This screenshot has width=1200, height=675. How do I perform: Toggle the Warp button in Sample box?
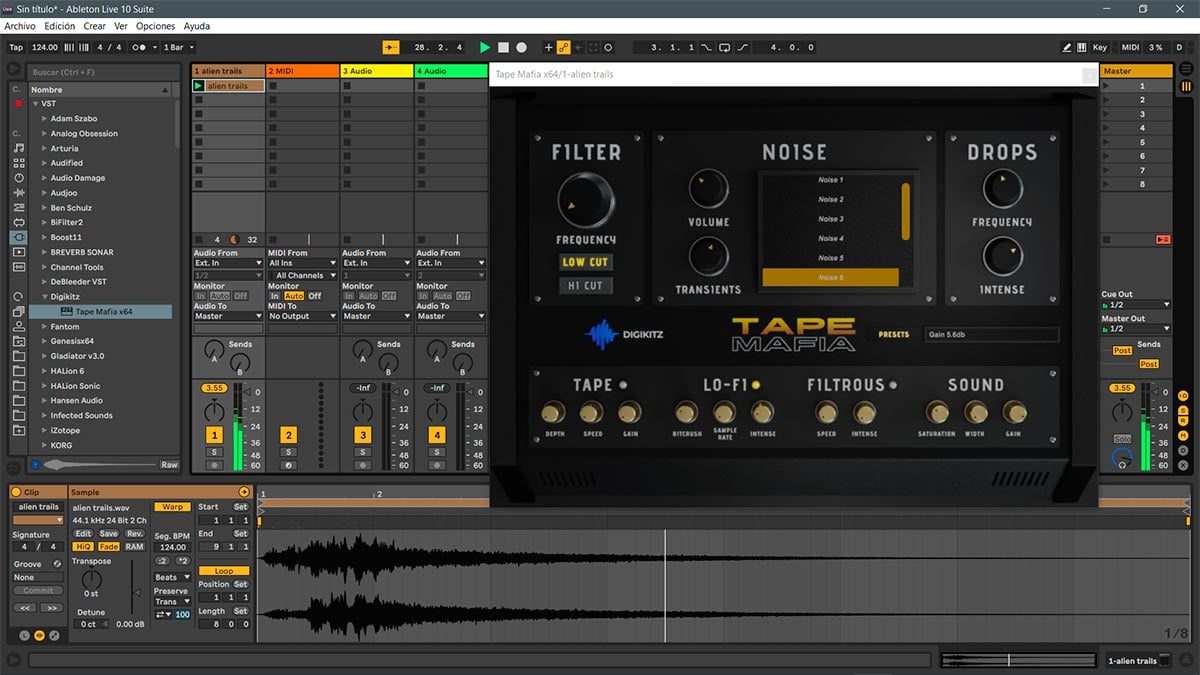[x=173, y=507]
